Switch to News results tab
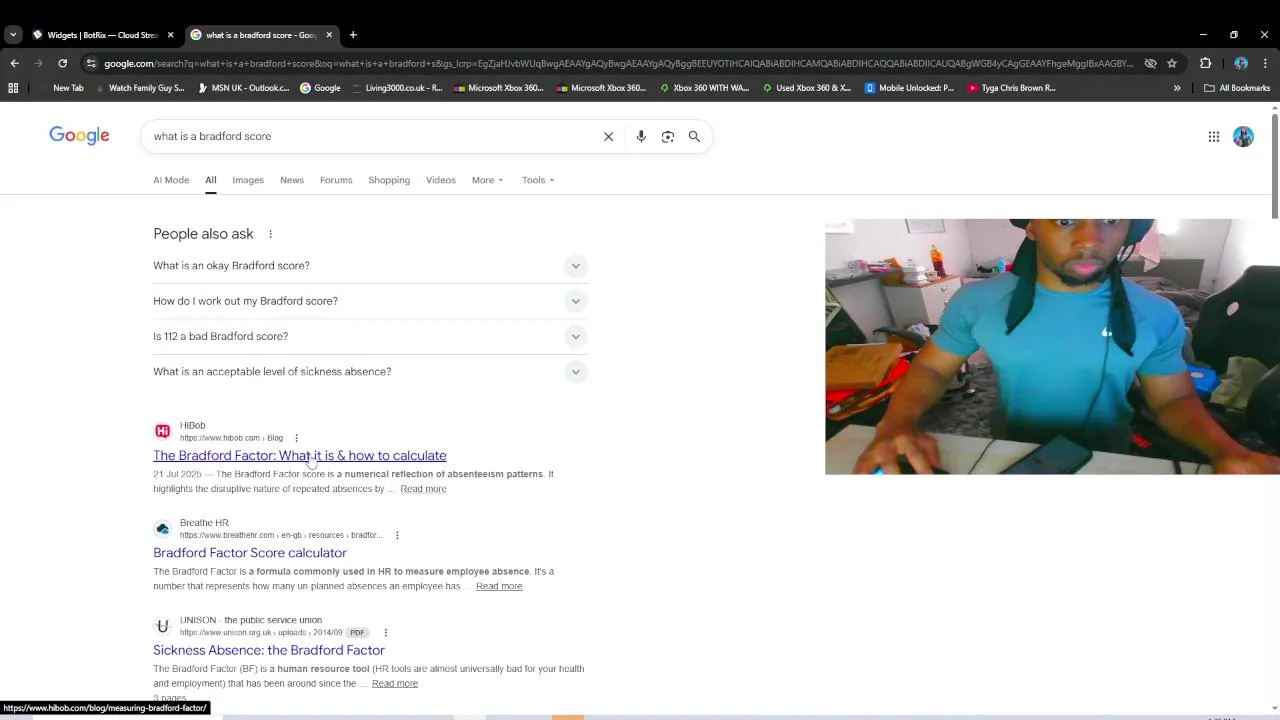The height and width of the screenshot is (720, 1280). pyautogui.click(x=292, y=180)
